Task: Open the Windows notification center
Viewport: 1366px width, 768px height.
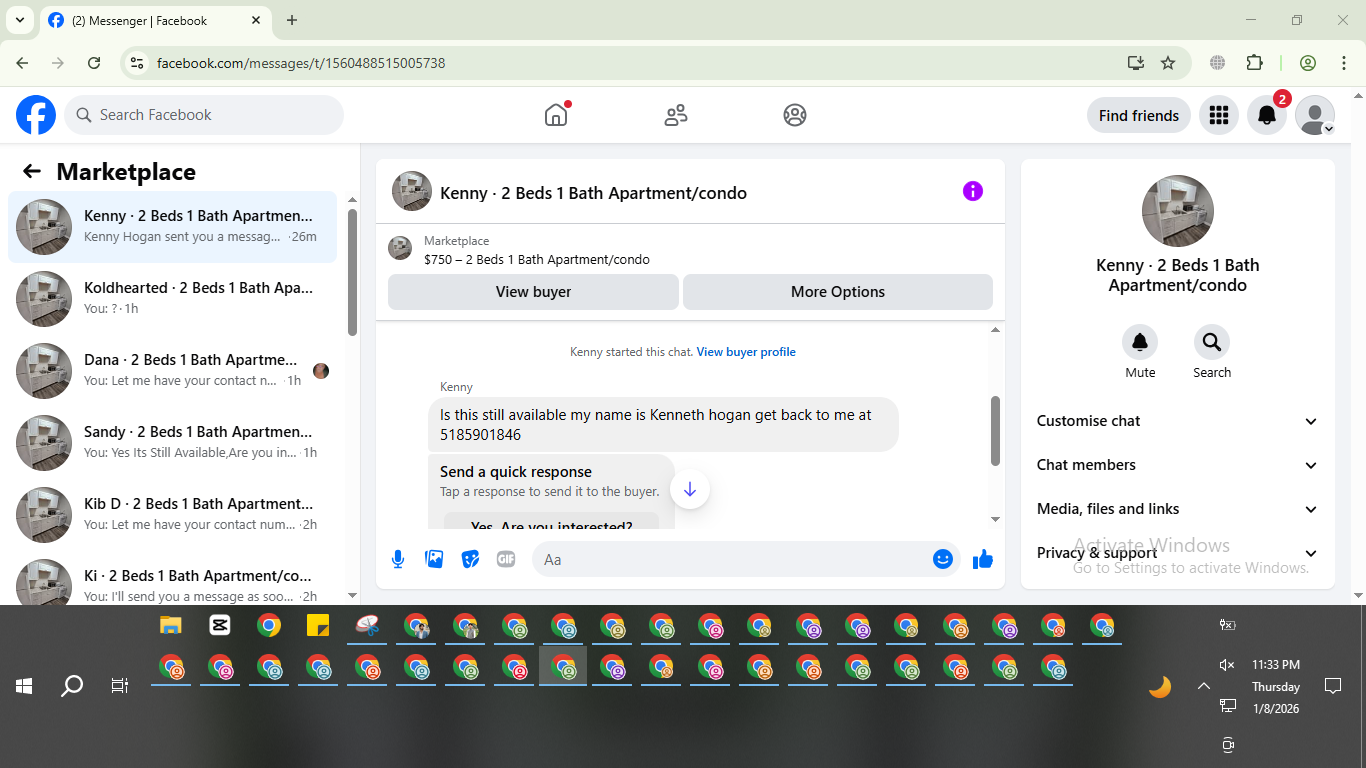Action: [x=1332, y=686]
